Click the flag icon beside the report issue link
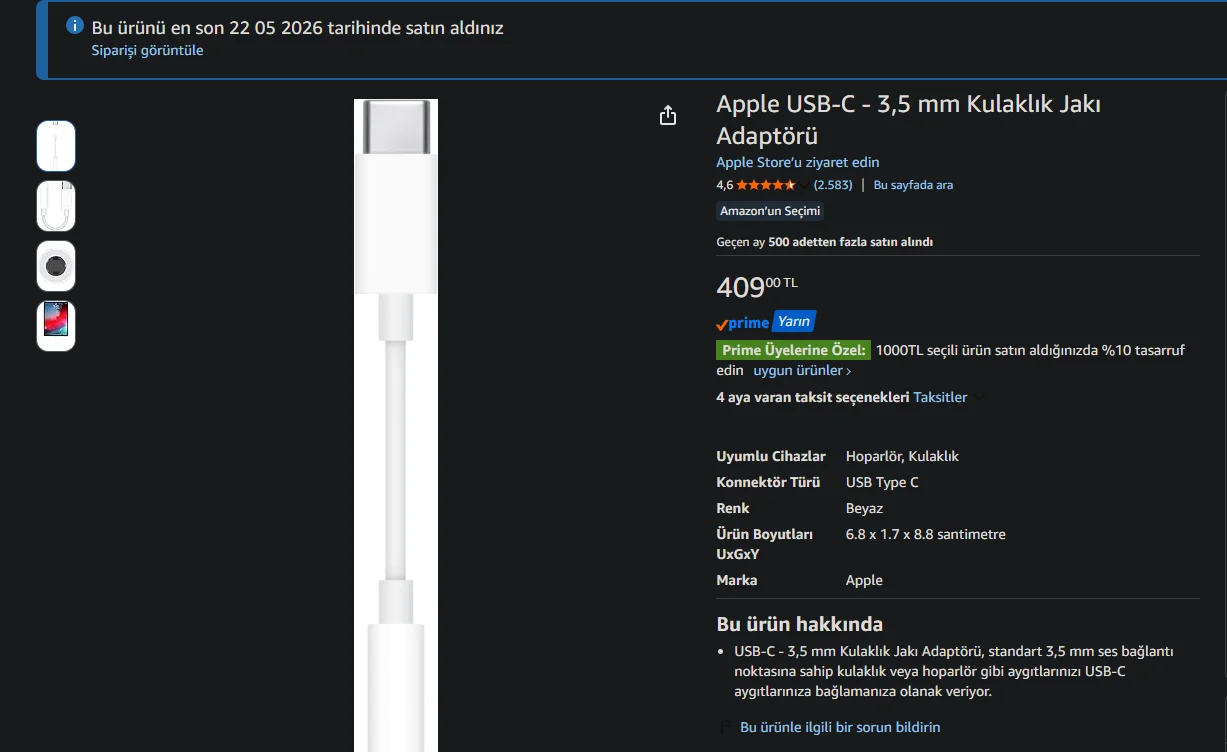The image size is (1227, 752). [727, 728]
